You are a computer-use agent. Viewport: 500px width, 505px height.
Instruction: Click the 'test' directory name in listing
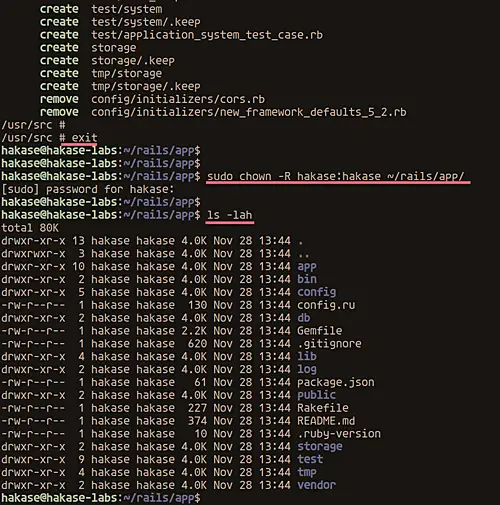(x=310, y=459)
